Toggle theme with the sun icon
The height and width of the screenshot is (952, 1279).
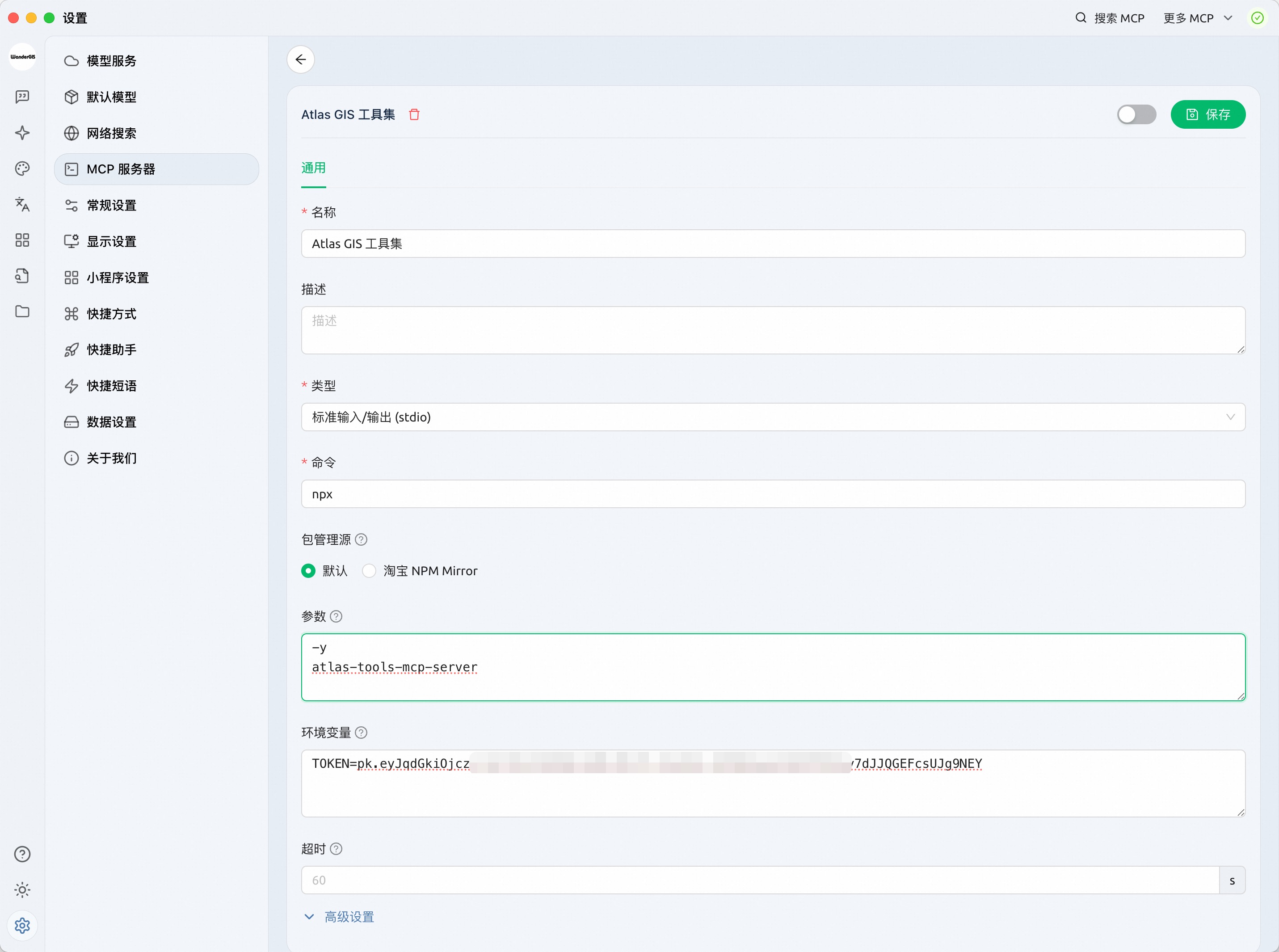pos(22,890)
